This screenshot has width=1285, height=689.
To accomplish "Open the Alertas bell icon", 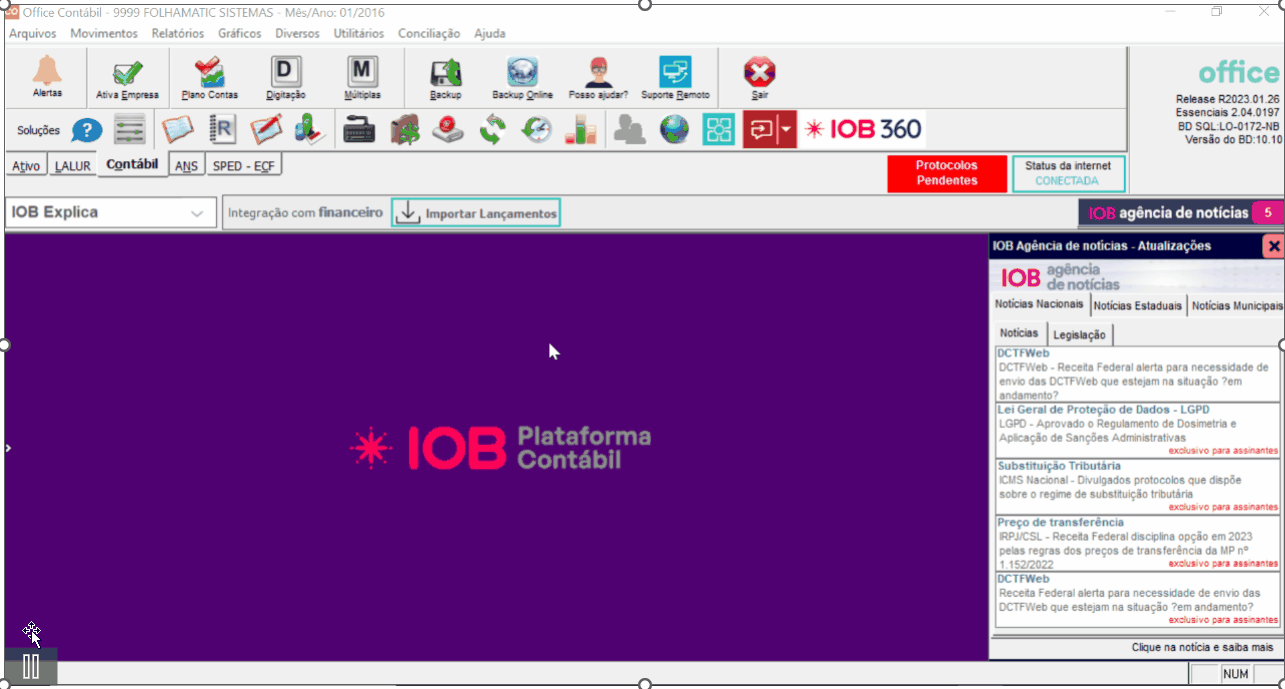I will (47, 76).
